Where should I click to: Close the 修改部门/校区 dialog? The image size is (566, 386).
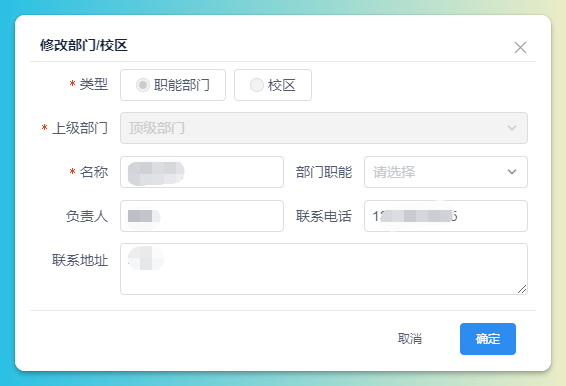[x=520, y=47]
